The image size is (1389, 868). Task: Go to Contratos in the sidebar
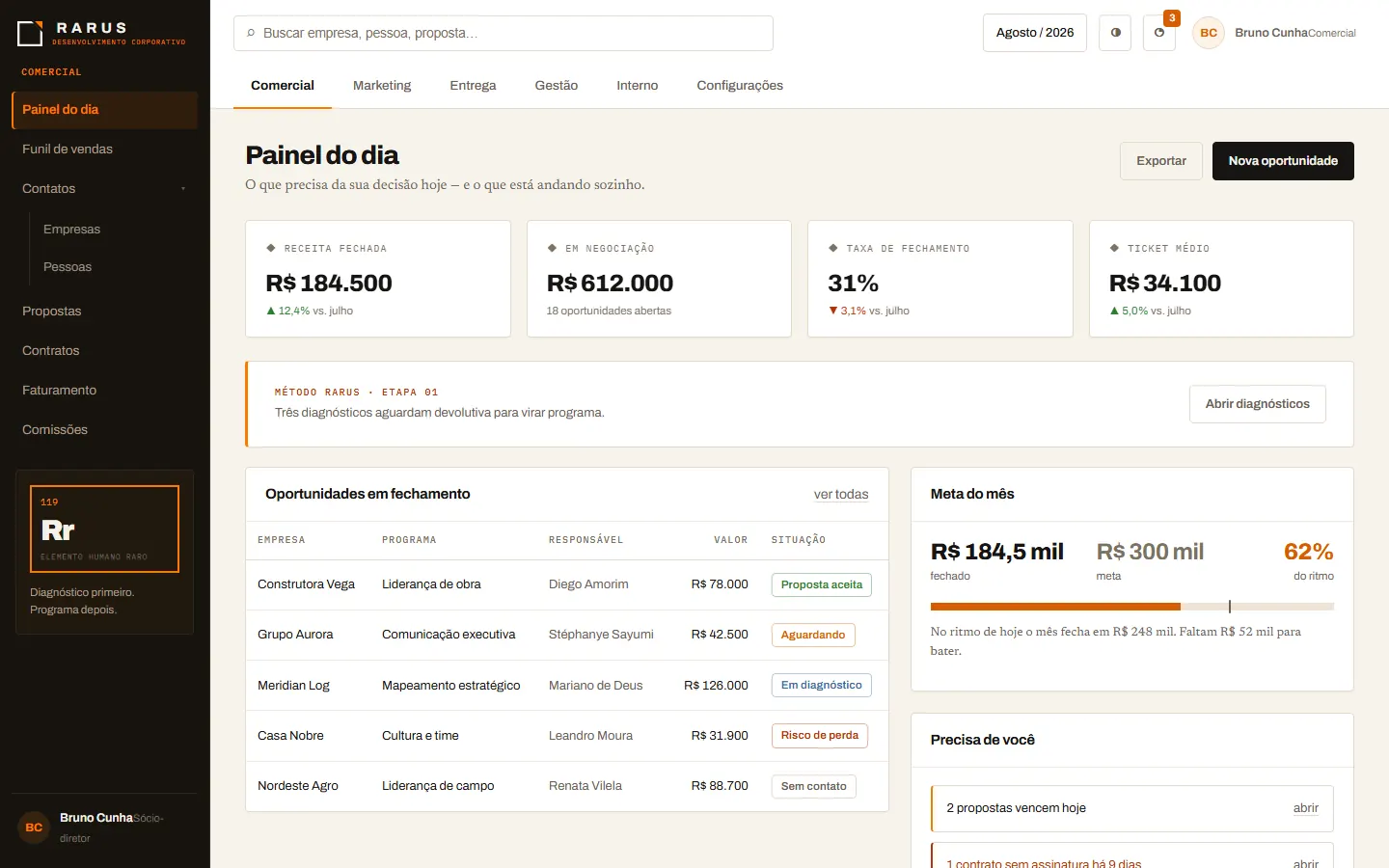(x=104, y=351)
